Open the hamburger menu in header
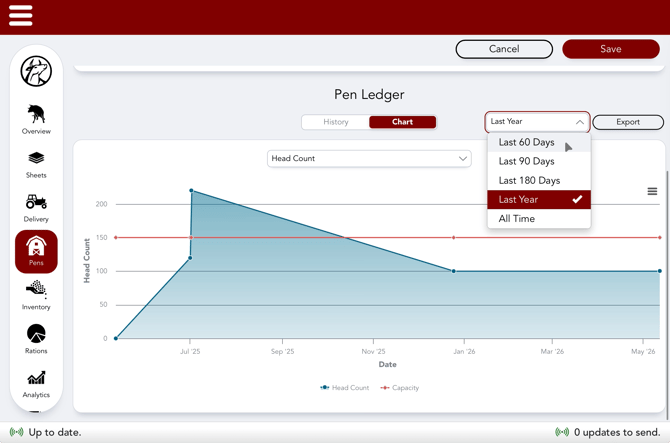This screenshot has width=670, height=443. (21, 16)
